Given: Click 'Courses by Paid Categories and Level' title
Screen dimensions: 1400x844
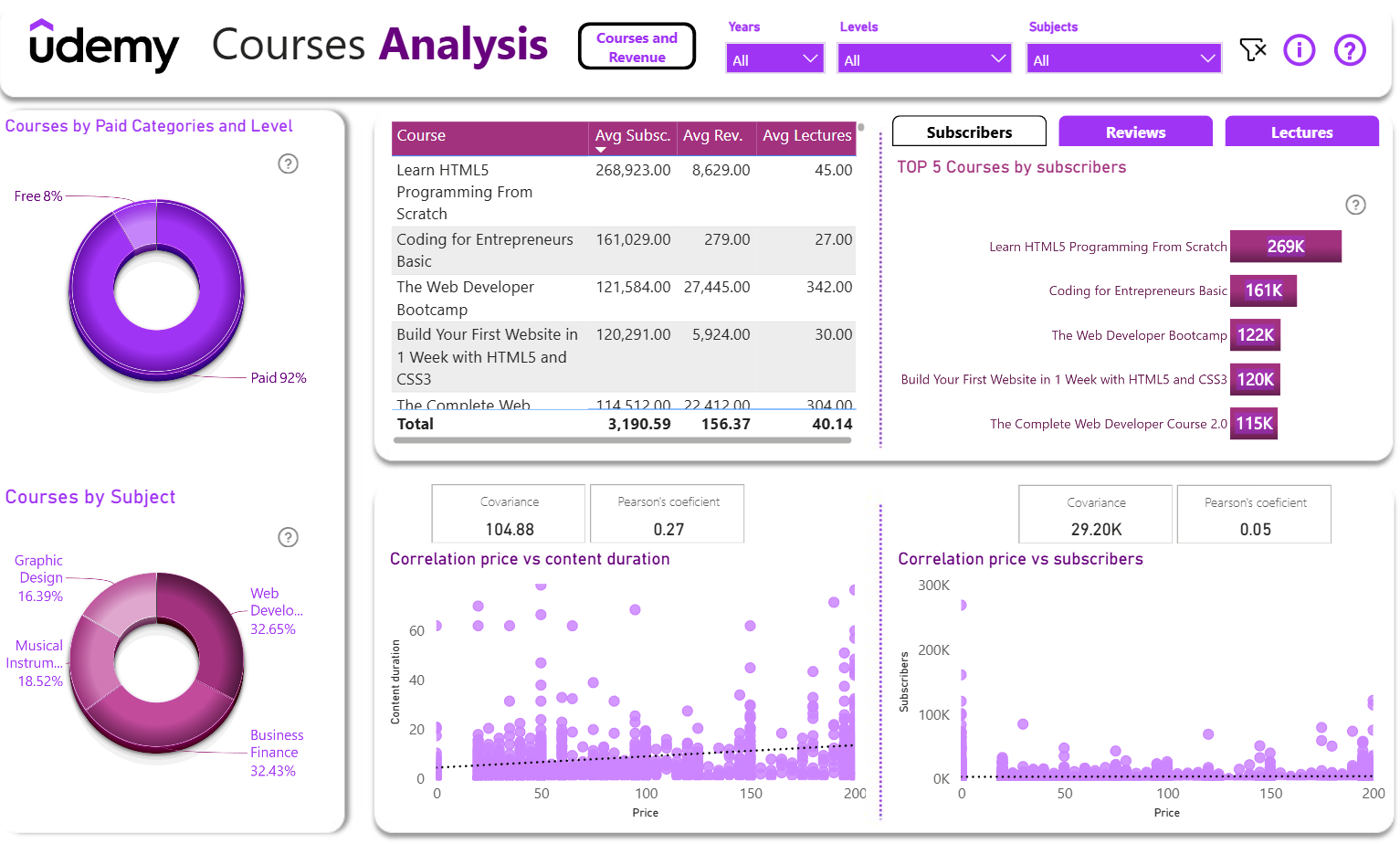Looking at the screenshot, I should [x=149, y=126].
